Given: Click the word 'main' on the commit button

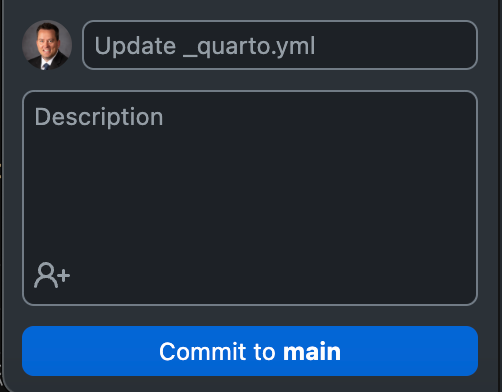Looking at the screenshot, I should (312, 351).
